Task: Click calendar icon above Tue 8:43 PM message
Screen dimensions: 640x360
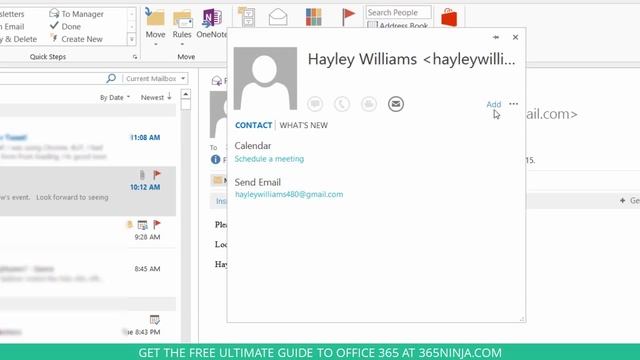Action: tap(154, 319)
